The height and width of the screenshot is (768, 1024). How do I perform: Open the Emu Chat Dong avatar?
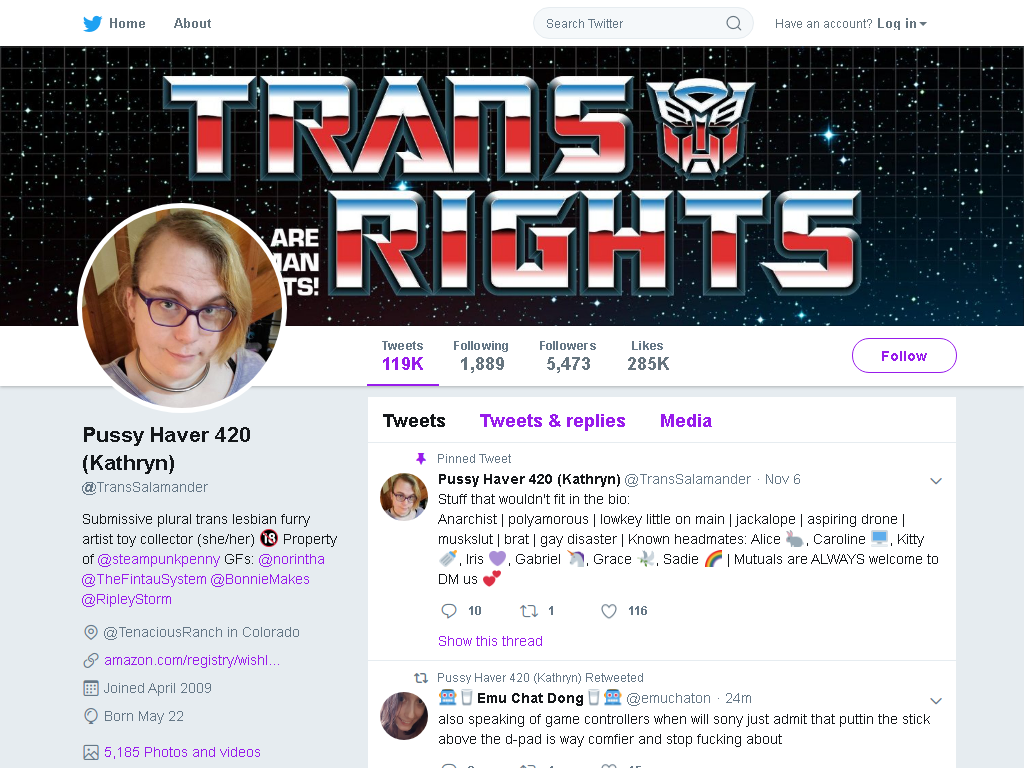pyautogui.click(x=404, y=716)
